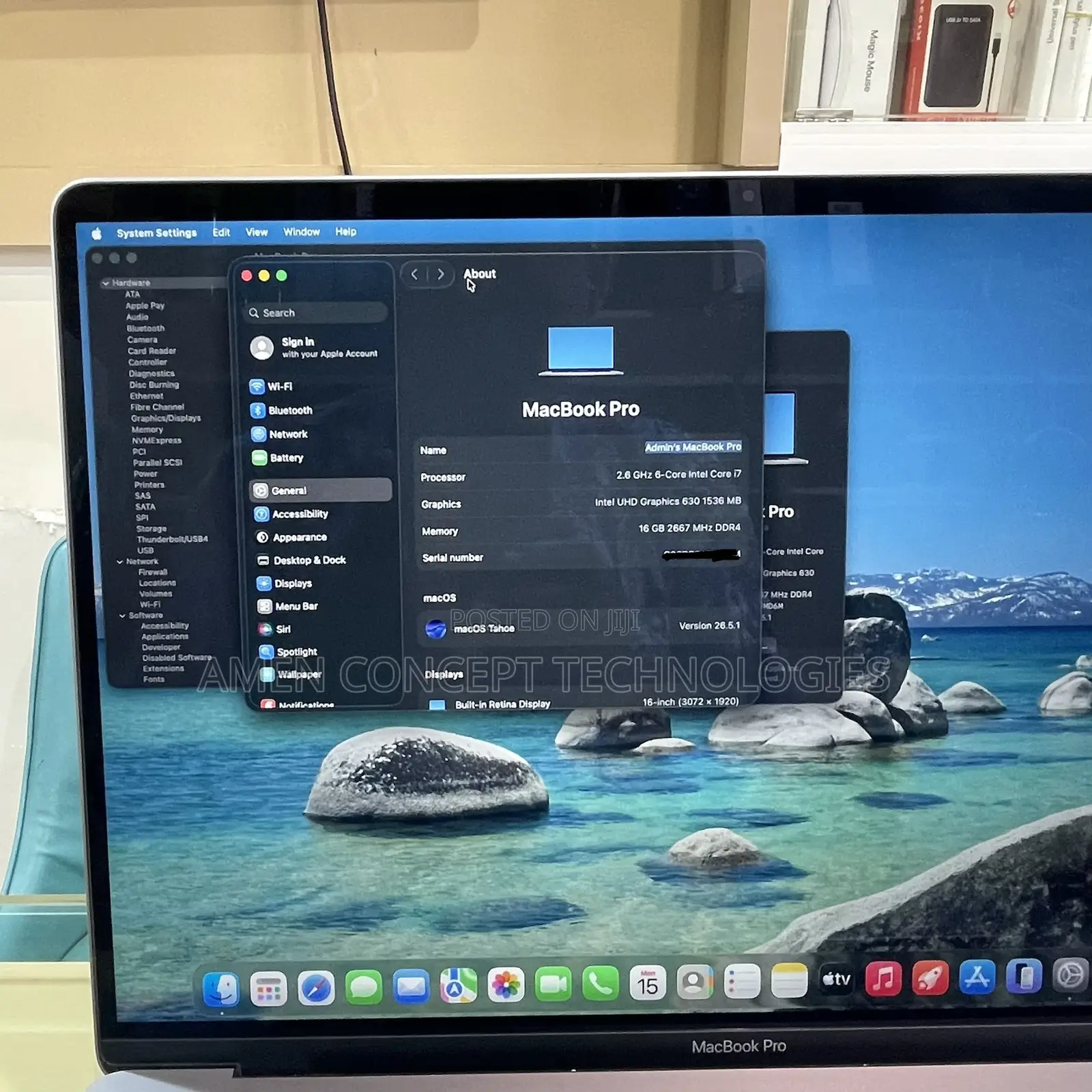
Task: Click the settings Search field
Action: [x=317, y=313]
